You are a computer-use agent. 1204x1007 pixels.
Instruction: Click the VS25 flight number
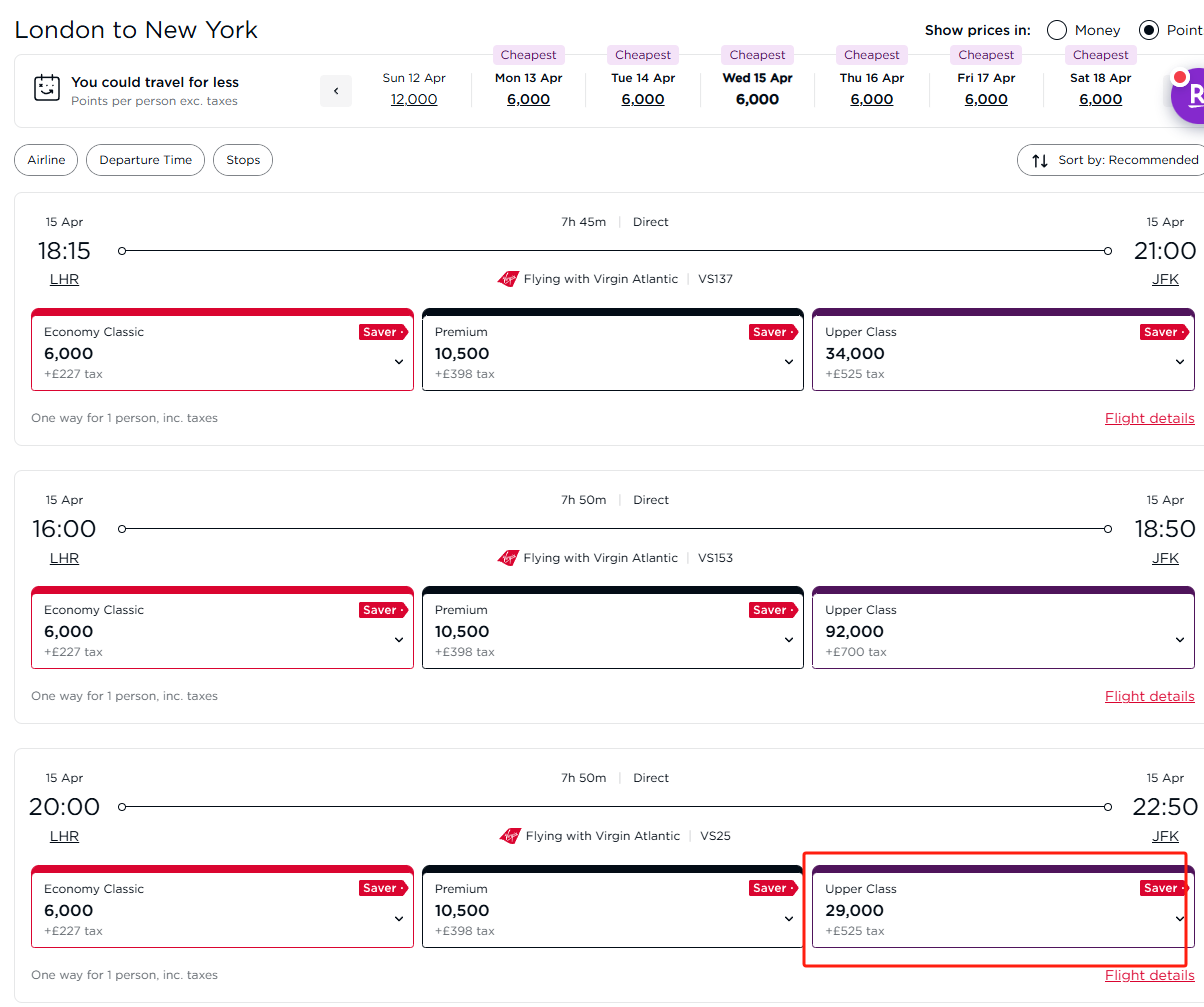pyautogui.click(x=716, y=836)
